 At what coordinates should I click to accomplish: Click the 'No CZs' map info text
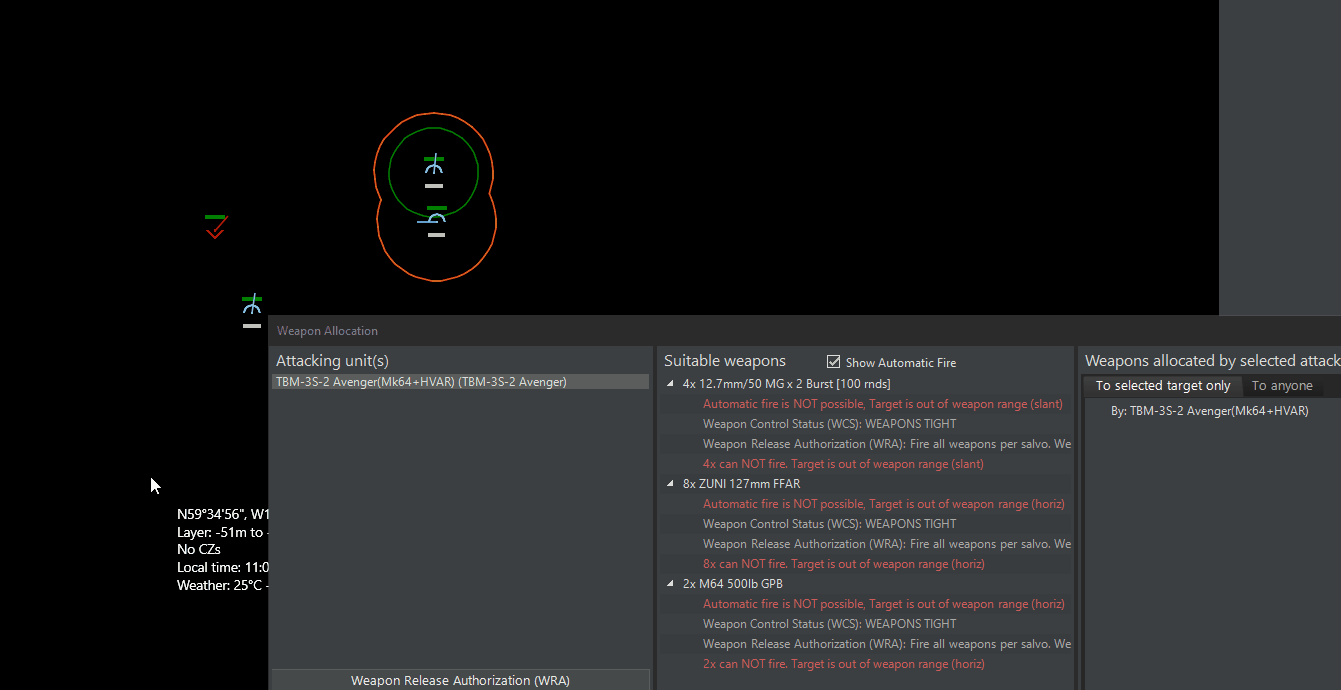199,549
